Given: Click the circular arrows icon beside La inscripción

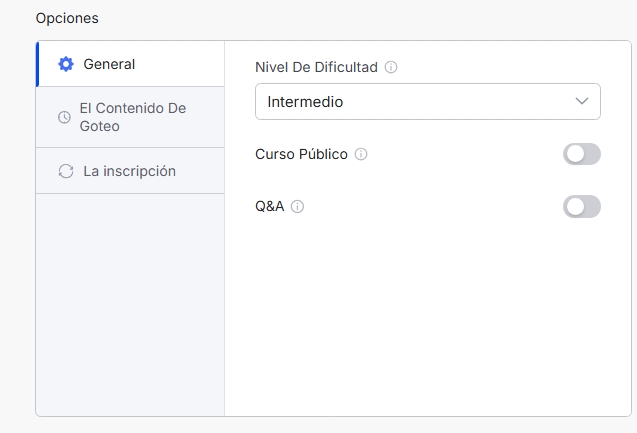Looking at the screenshot, I should (66, 171).
